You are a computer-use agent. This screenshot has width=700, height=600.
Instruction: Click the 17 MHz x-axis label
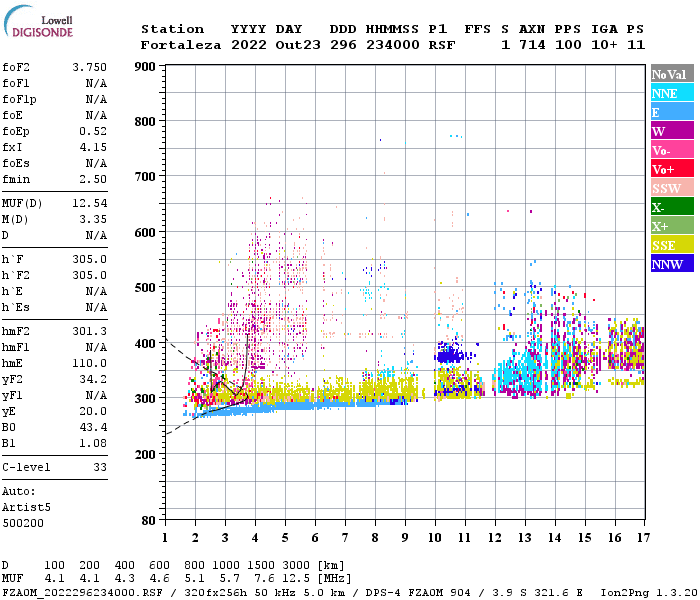643,538
